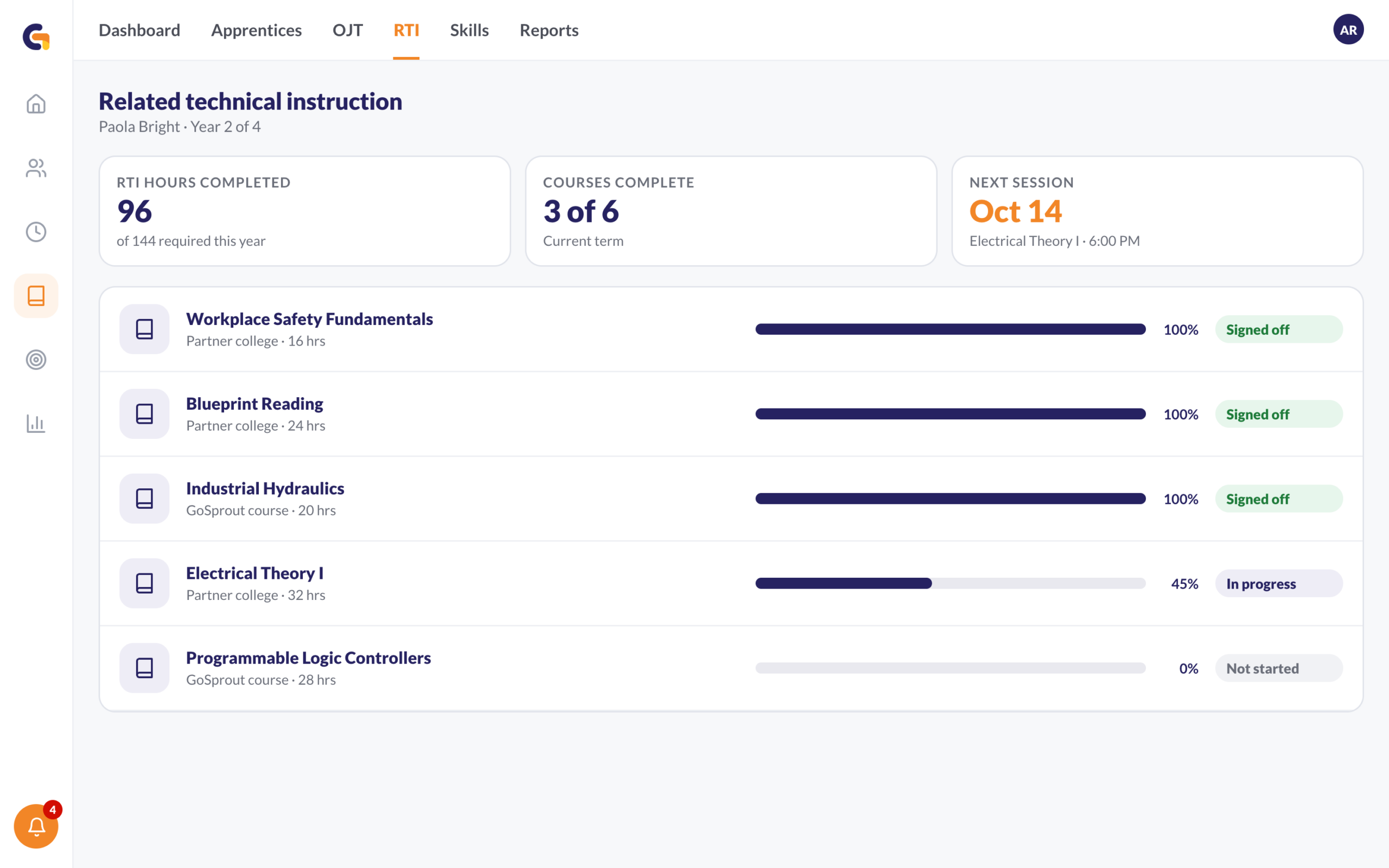Open the Workplace Safety Fundamentals course
This screenshot has height=868, width=1389.
(x=731, y=329)
